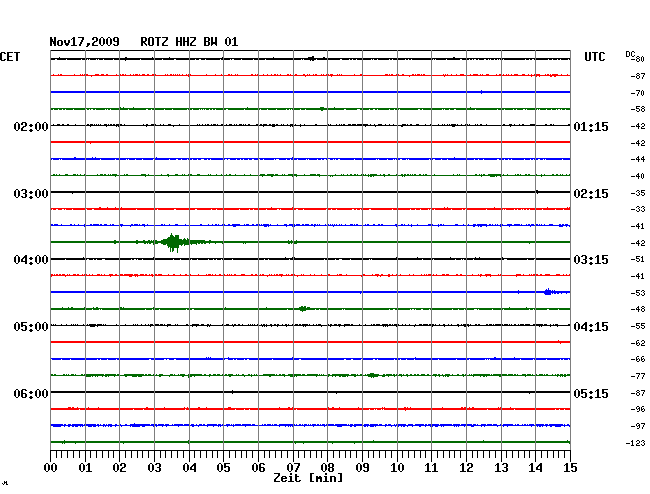Click the DC offset value -48
The height and width of the screenshot is (494, 650).
point(638,309)
